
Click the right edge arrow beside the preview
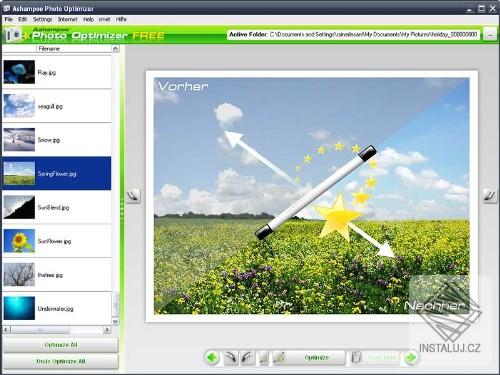click(490, 195)
